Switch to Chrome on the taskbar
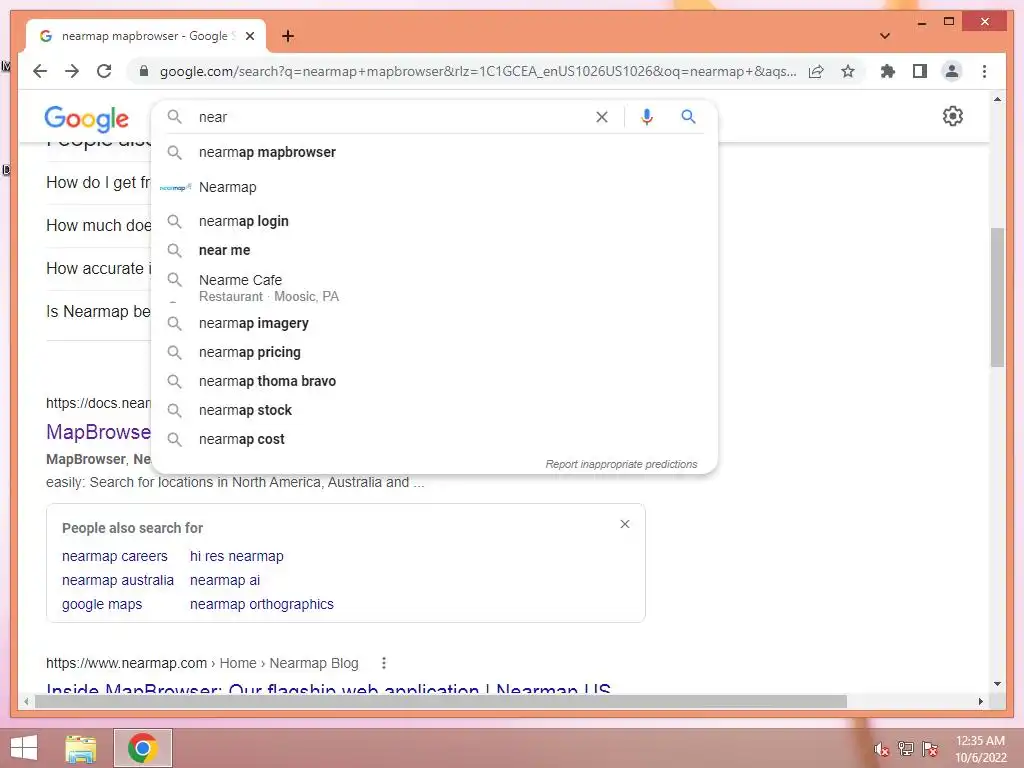 143,748
